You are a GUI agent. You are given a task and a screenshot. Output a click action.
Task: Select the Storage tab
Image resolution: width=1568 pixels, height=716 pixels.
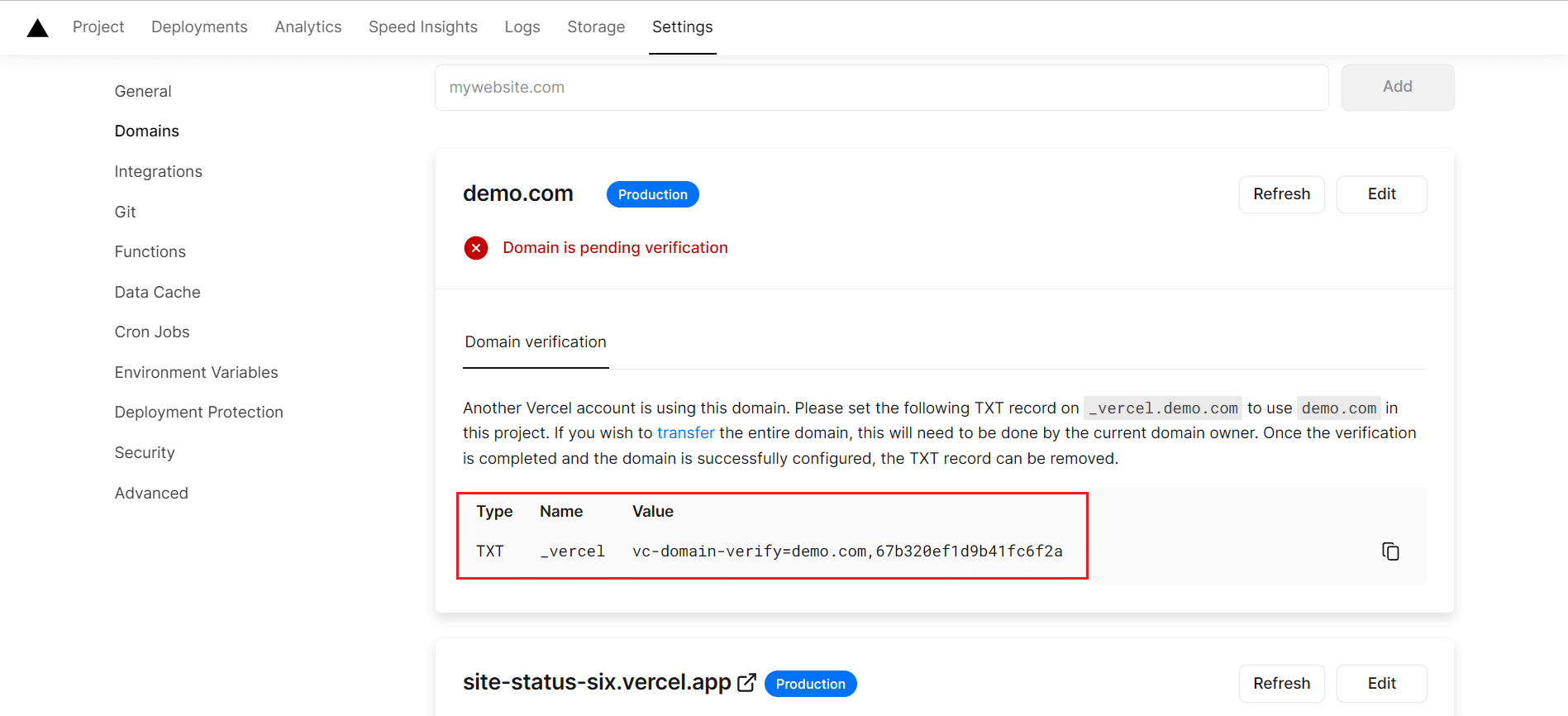pyautogui.click(x=595, y=27)
